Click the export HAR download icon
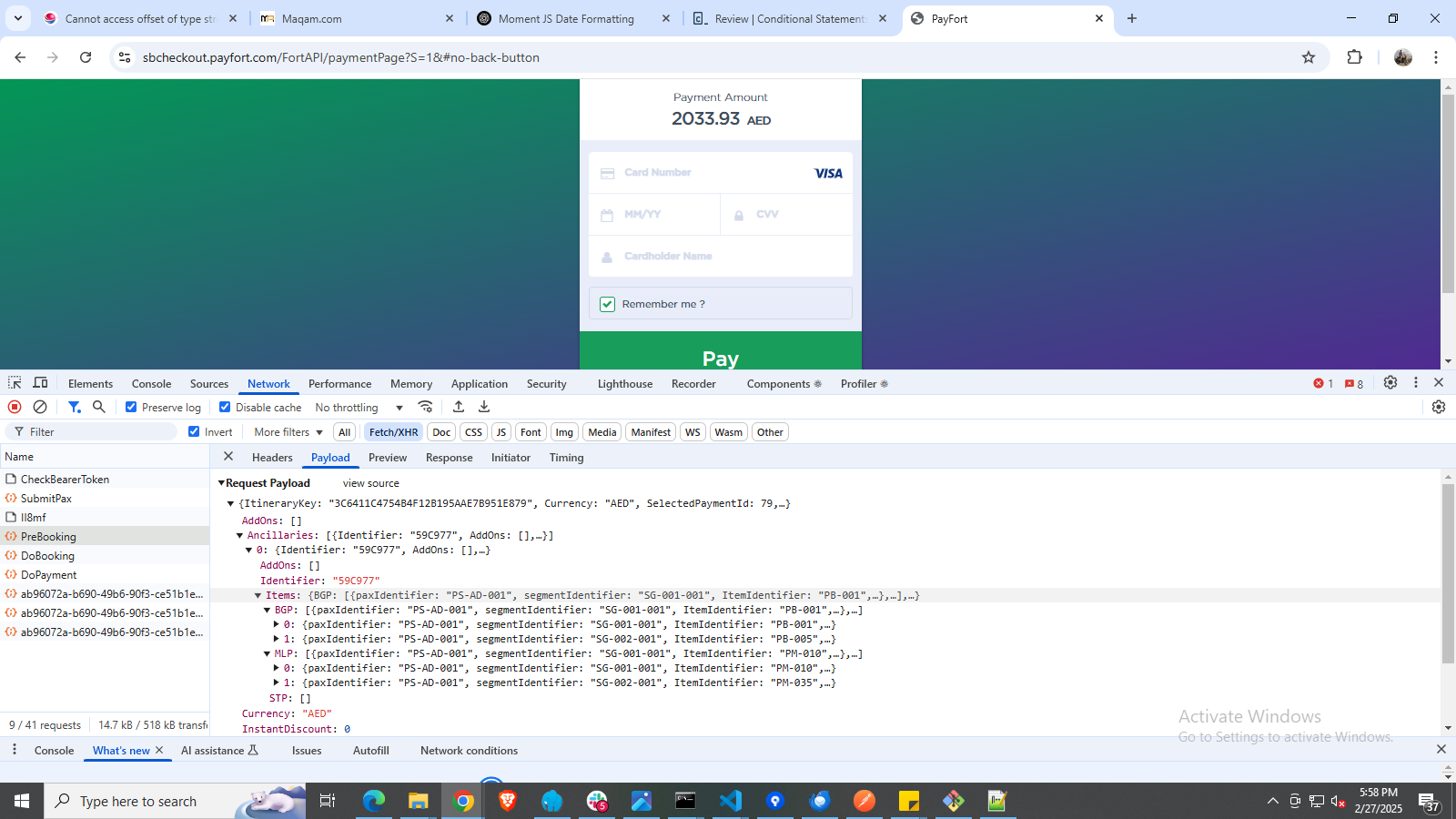The width and height of the screenshot is (1456, 819). 484,407
